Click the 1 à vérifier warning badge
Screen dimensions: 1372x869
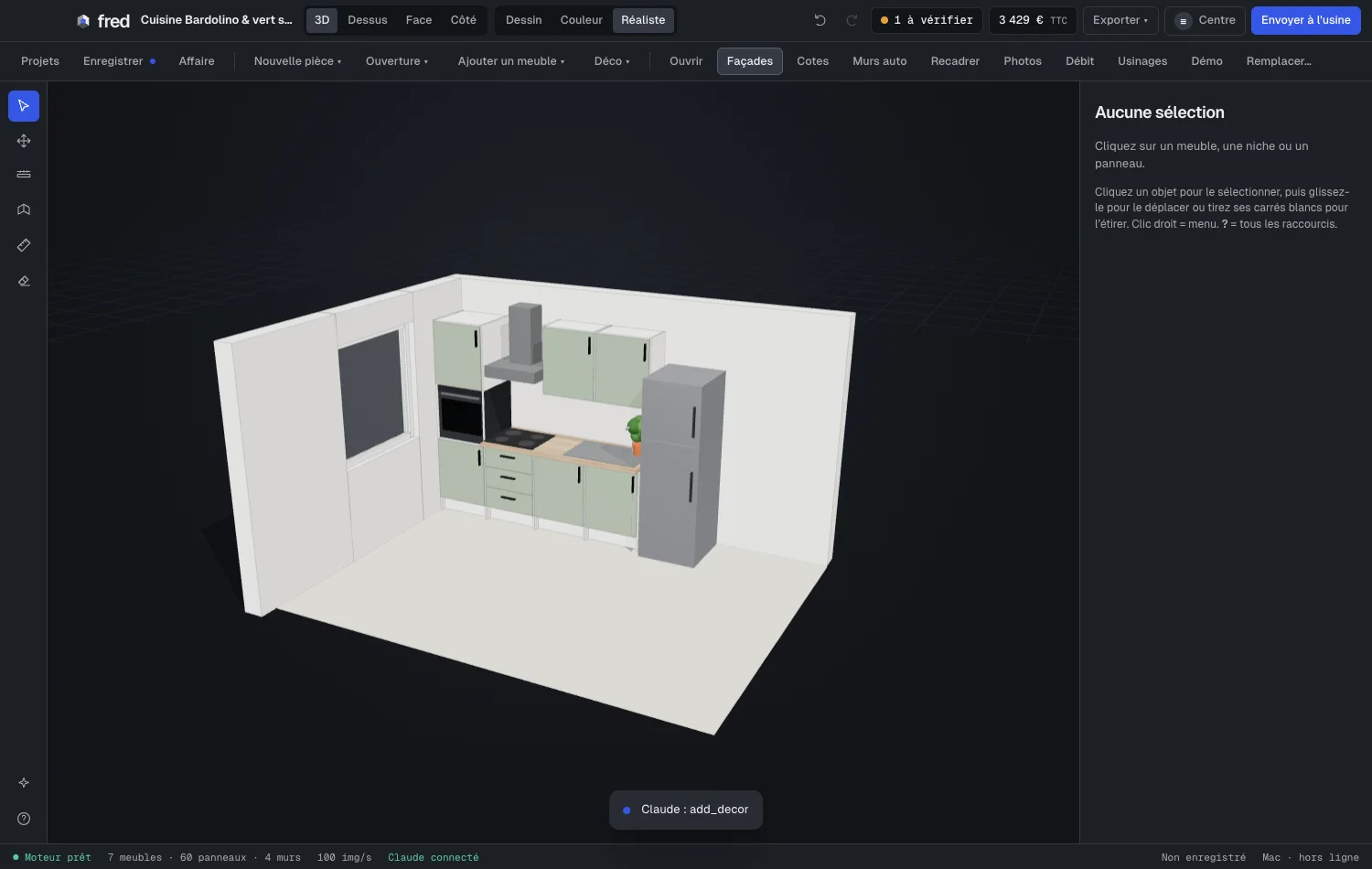click(927, 20)
